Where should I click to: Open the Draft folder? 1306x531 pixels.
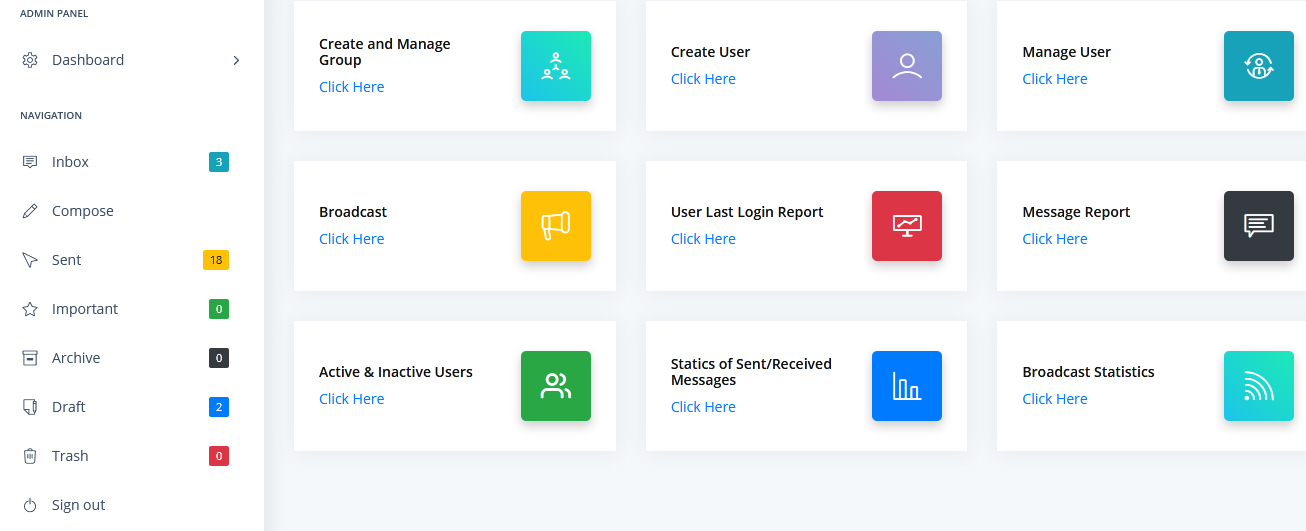(68, 407)
